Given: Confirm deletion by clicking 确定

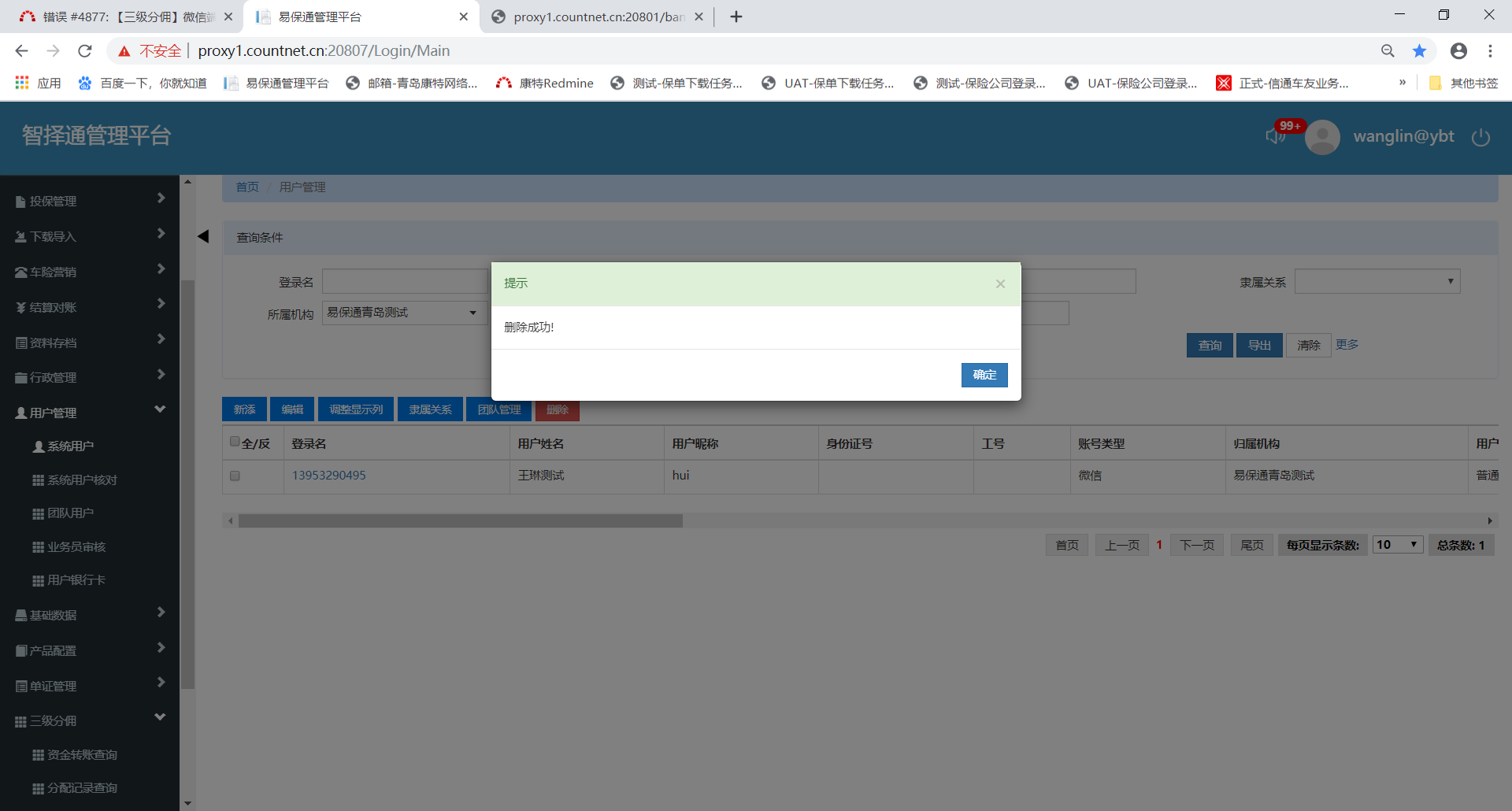Looking at the screenshot, I should coord(984,375).
